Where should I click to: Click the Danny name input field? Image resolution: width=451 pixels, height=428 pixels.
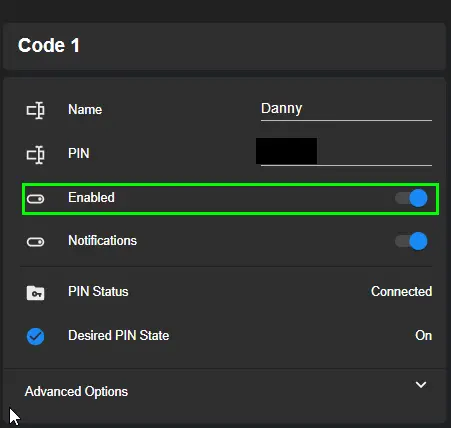[x=346, y=110]
